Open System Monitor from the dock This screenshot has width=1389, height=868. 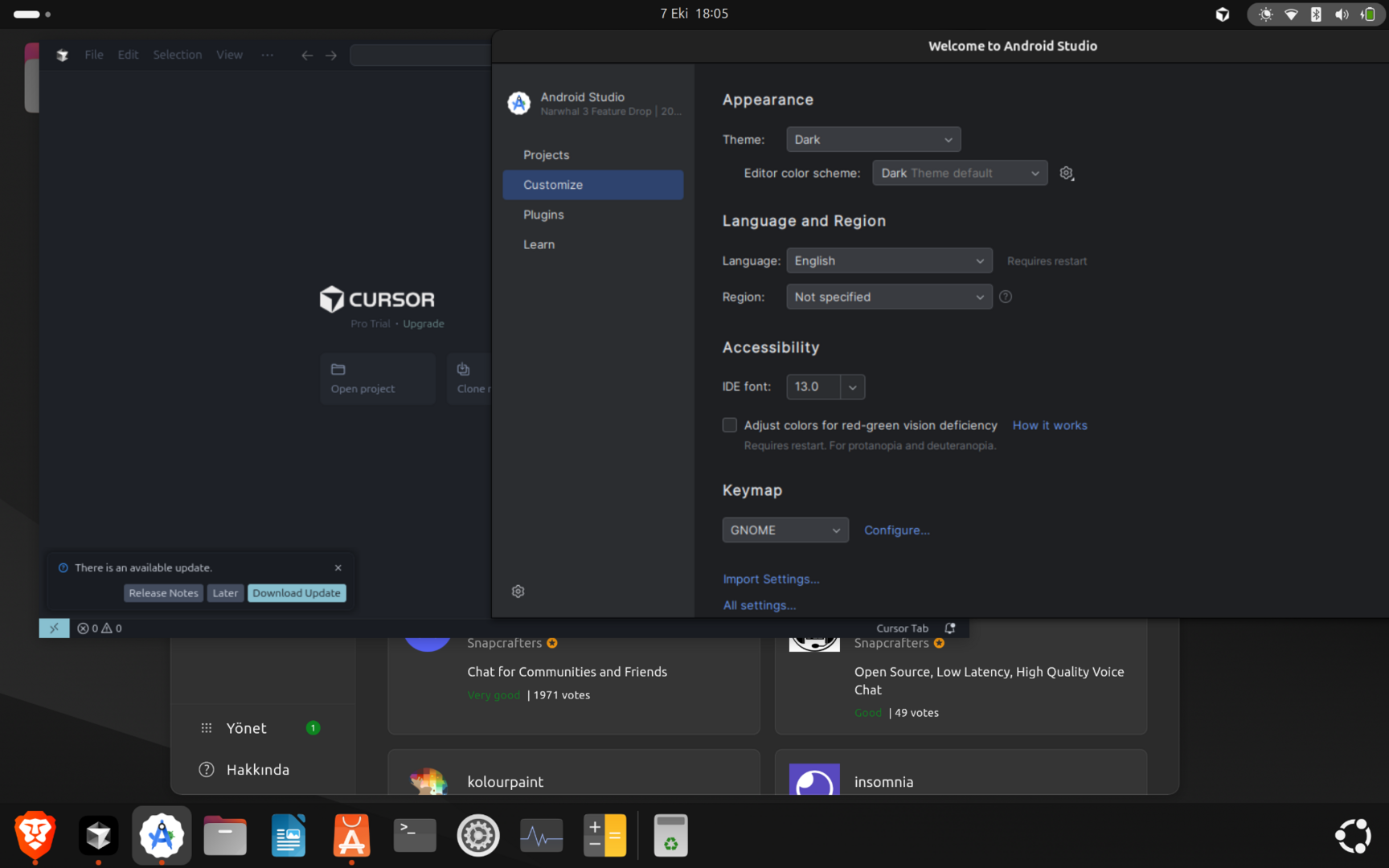click(542, 835)
